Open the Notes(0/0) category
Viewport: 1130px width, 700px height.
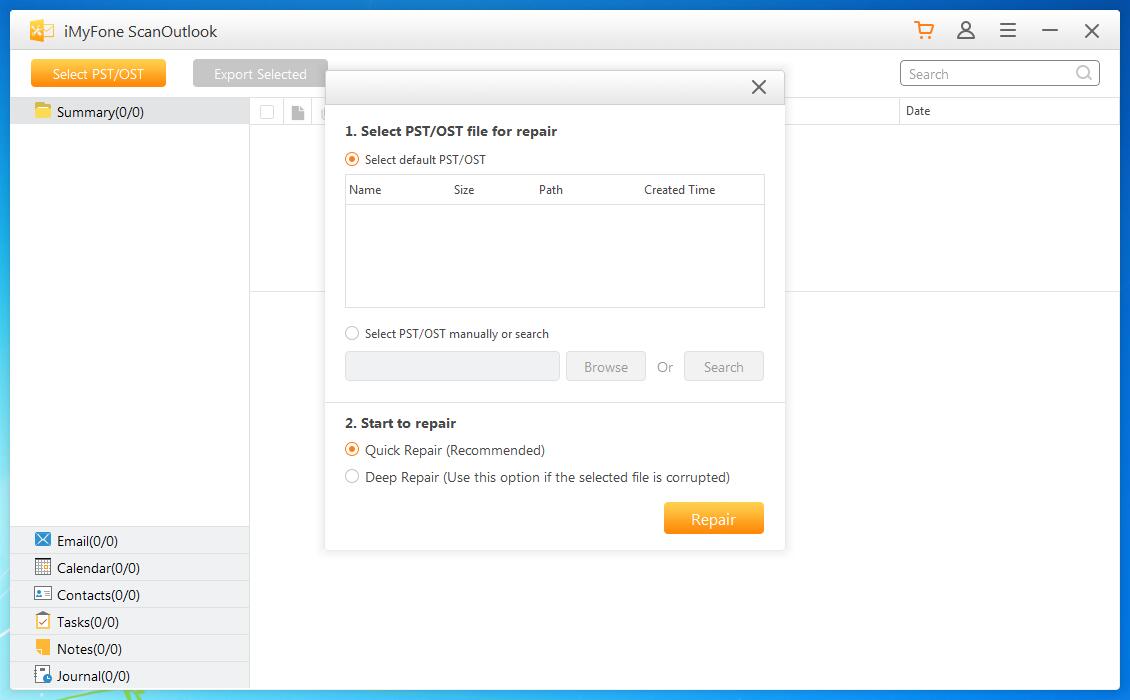130,648
